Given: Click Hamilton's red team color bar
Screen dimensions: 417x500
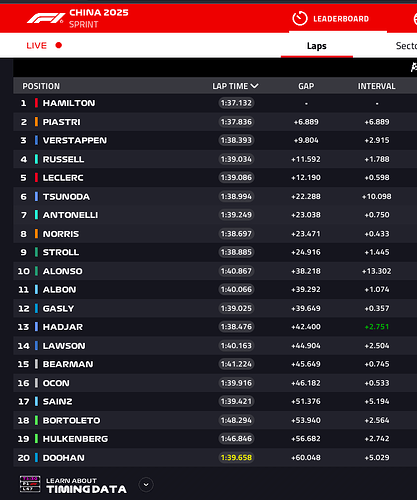Looking at the screenshot, I should (x=36, y=103).
